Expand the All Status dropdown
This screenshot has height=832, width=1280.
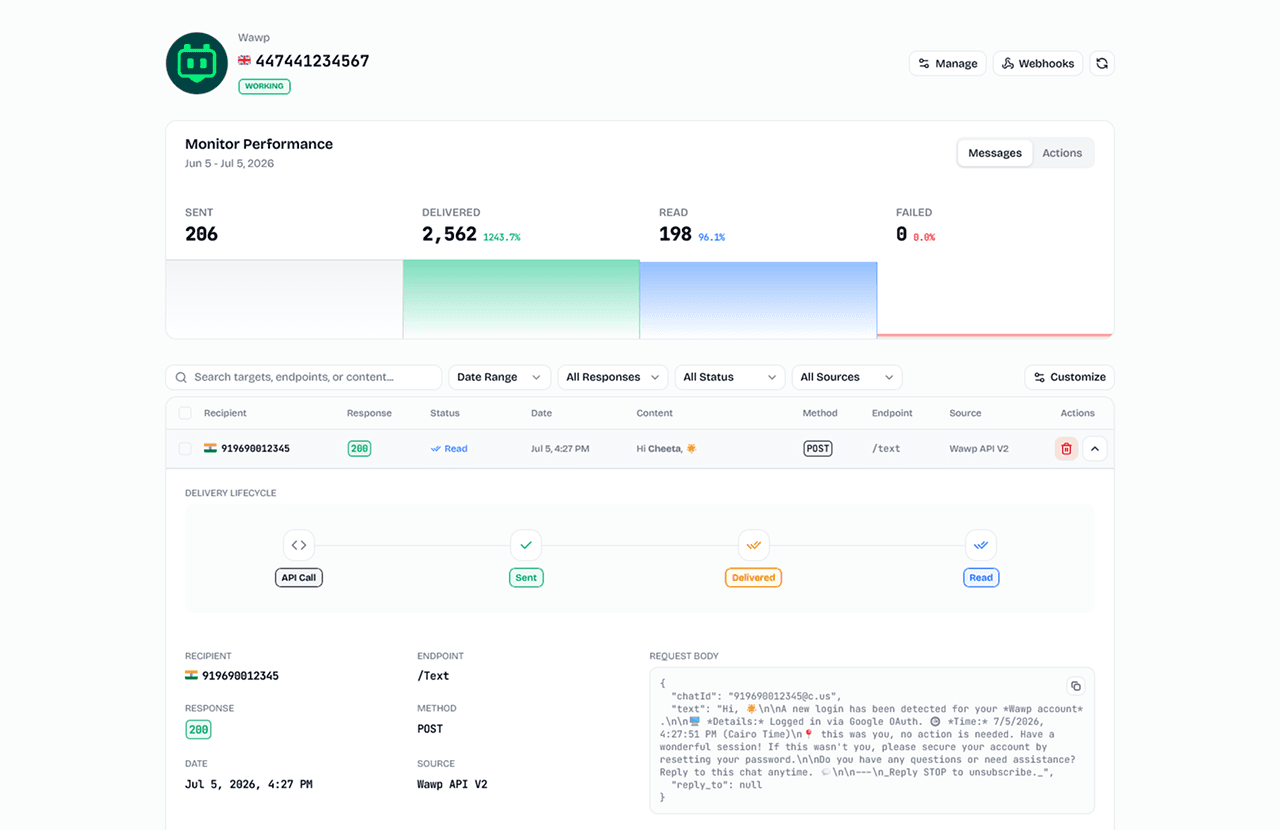pos(729,377)
